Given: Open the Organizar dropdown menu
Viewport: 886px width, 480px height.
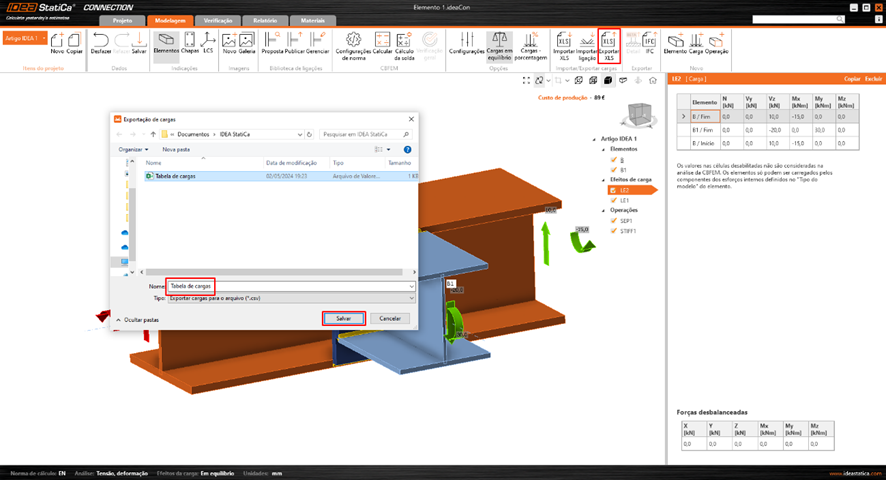Looking at the screenshot, I should (133, 149).
